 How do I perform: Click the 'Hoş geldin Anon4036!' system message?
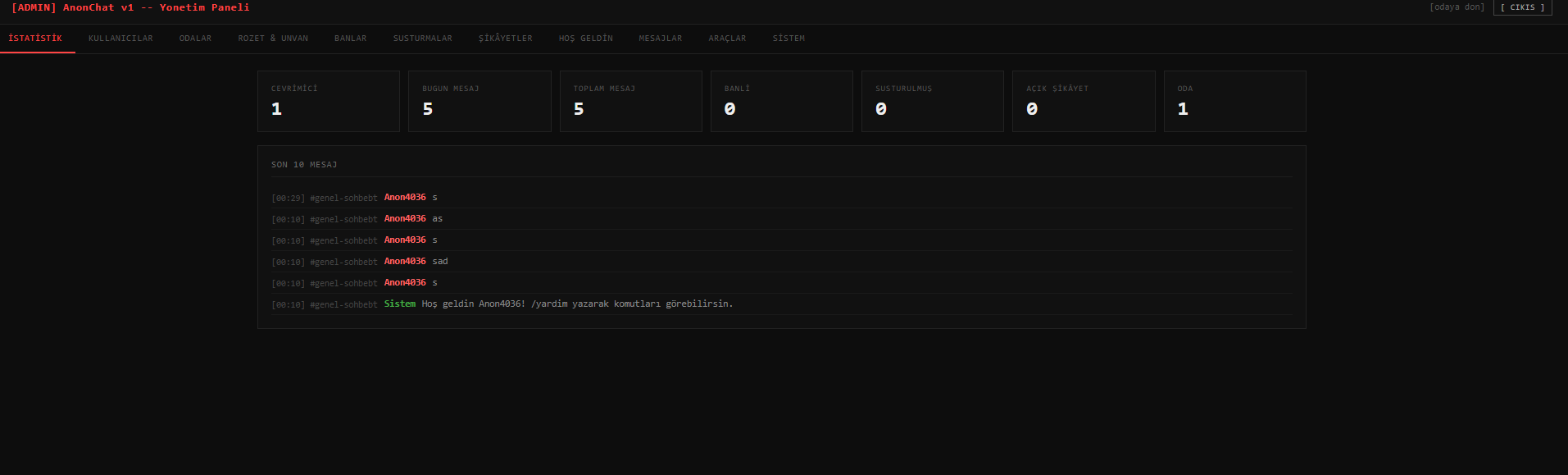click(x=577, y=304)
